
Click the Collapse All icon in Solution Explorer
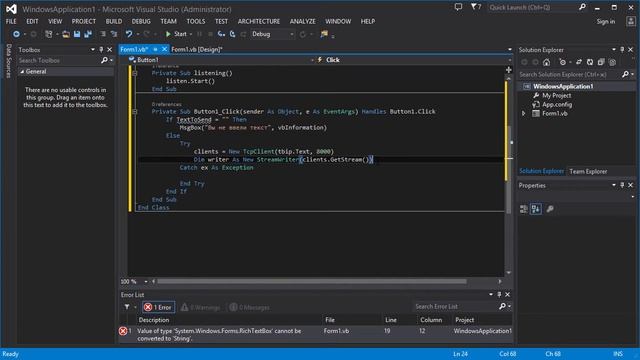click(x=601, y=62)
